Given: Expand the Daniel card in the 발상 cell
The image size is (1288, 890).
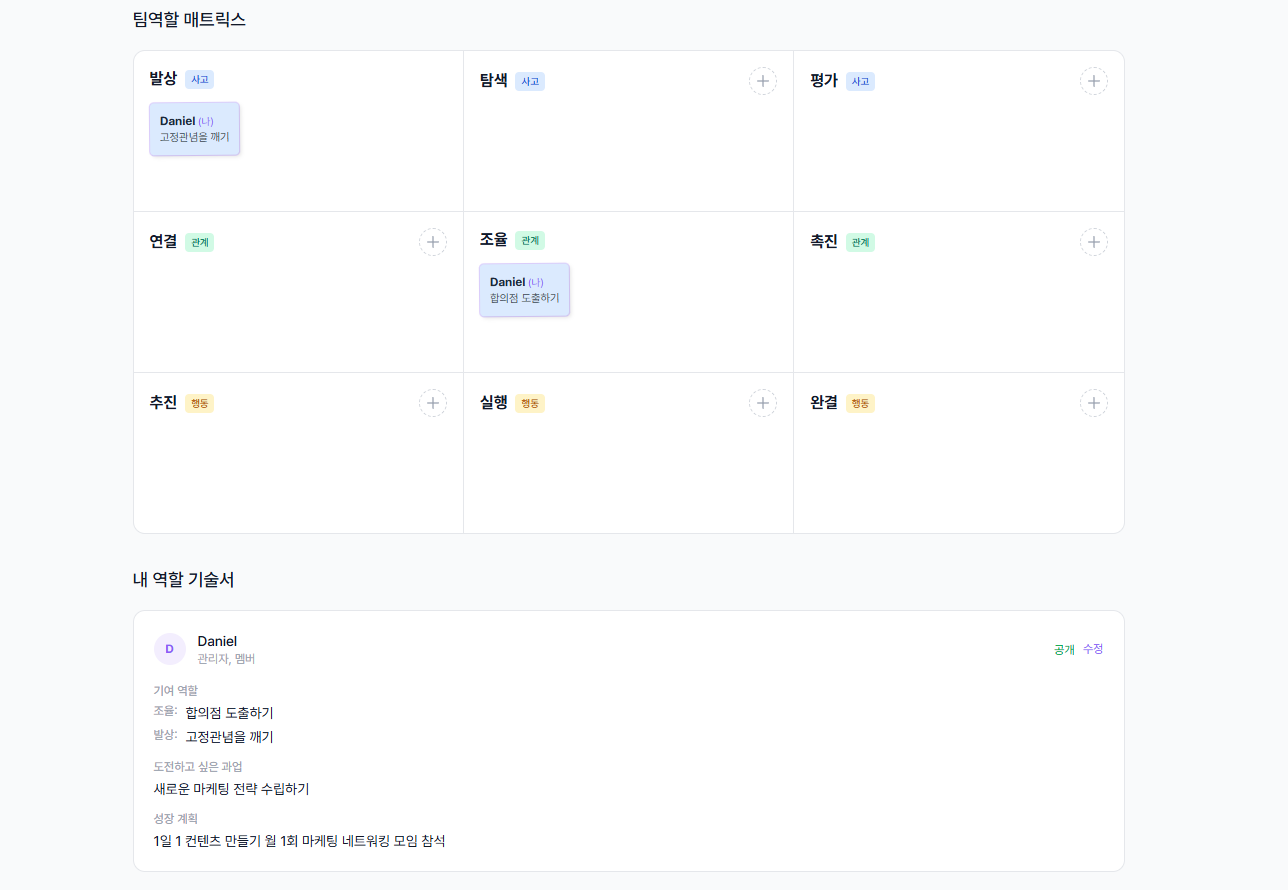Looking at the screenshot, I should (194, 128).
